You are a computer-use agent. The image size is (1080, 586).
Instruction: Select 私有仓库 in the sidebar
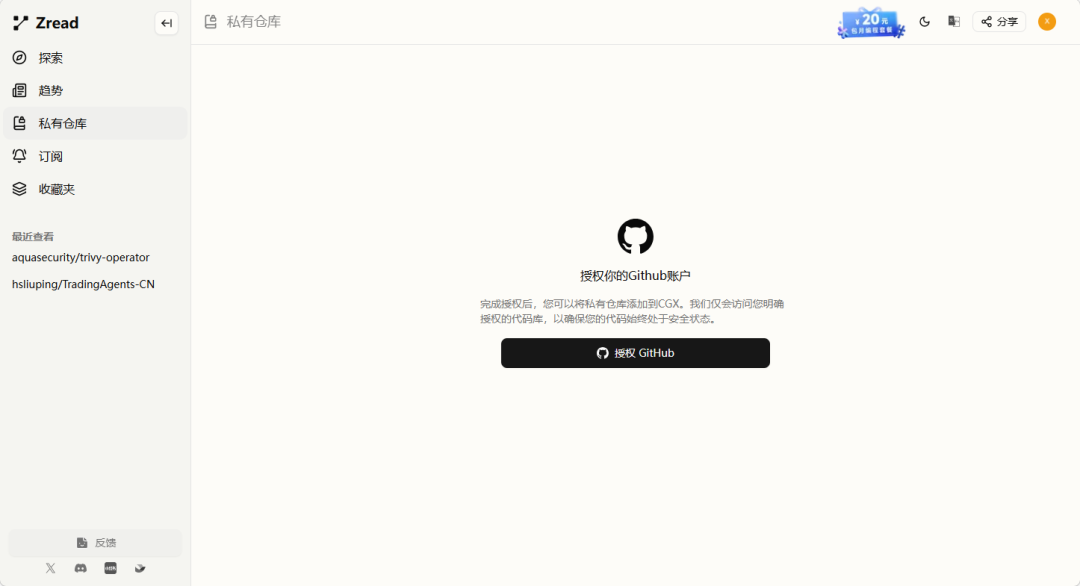pyautogui.click(x=95, y=123)
